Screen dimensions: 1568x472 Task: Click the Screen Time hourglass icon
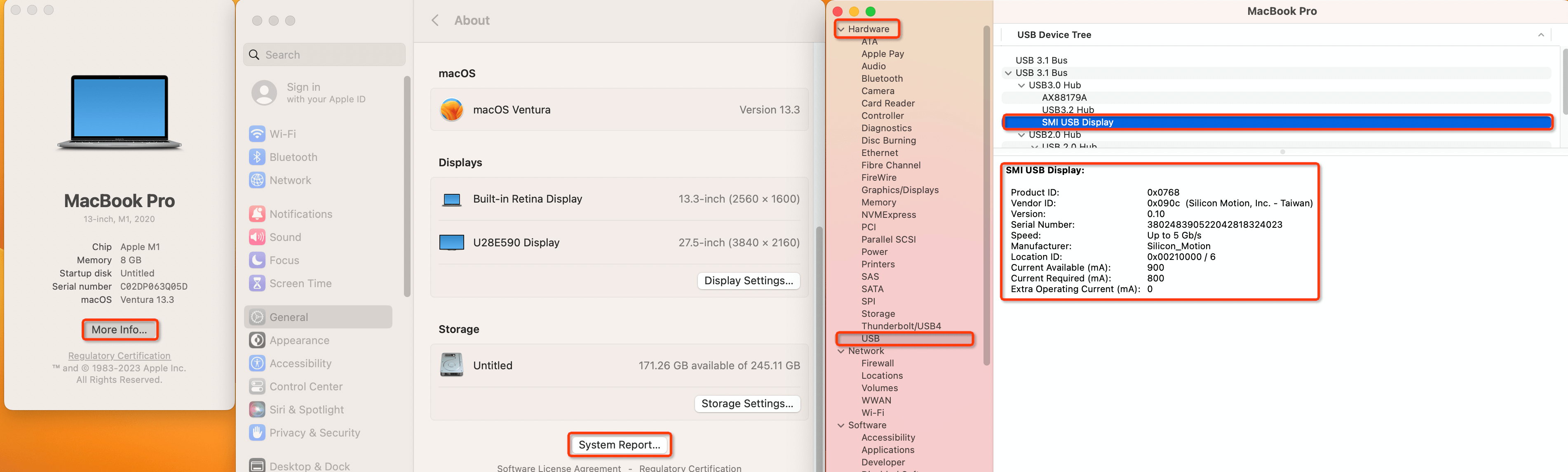257,283
